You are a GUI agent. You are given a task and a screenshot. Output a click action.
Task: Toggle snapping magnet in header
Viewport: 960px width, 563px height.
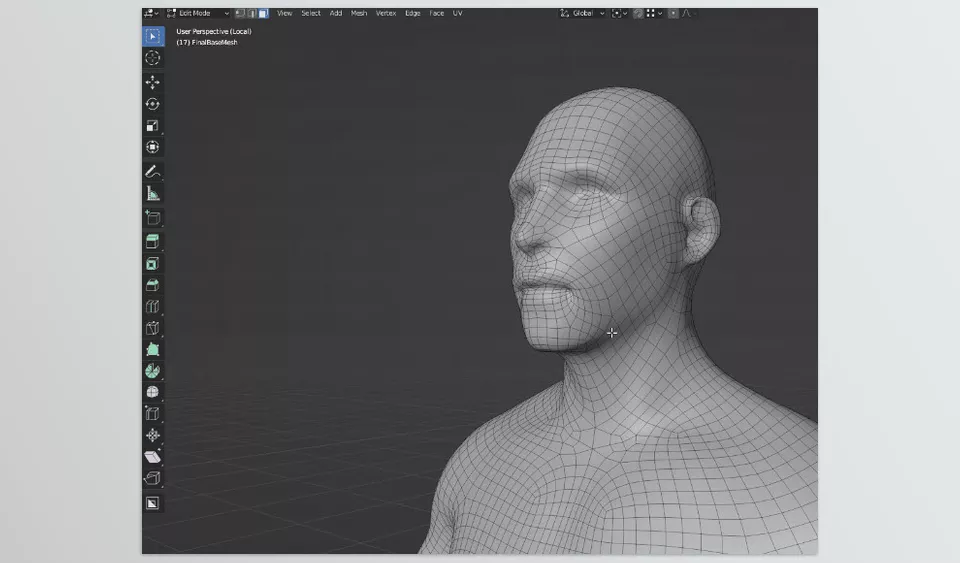(x=638, y=13)
